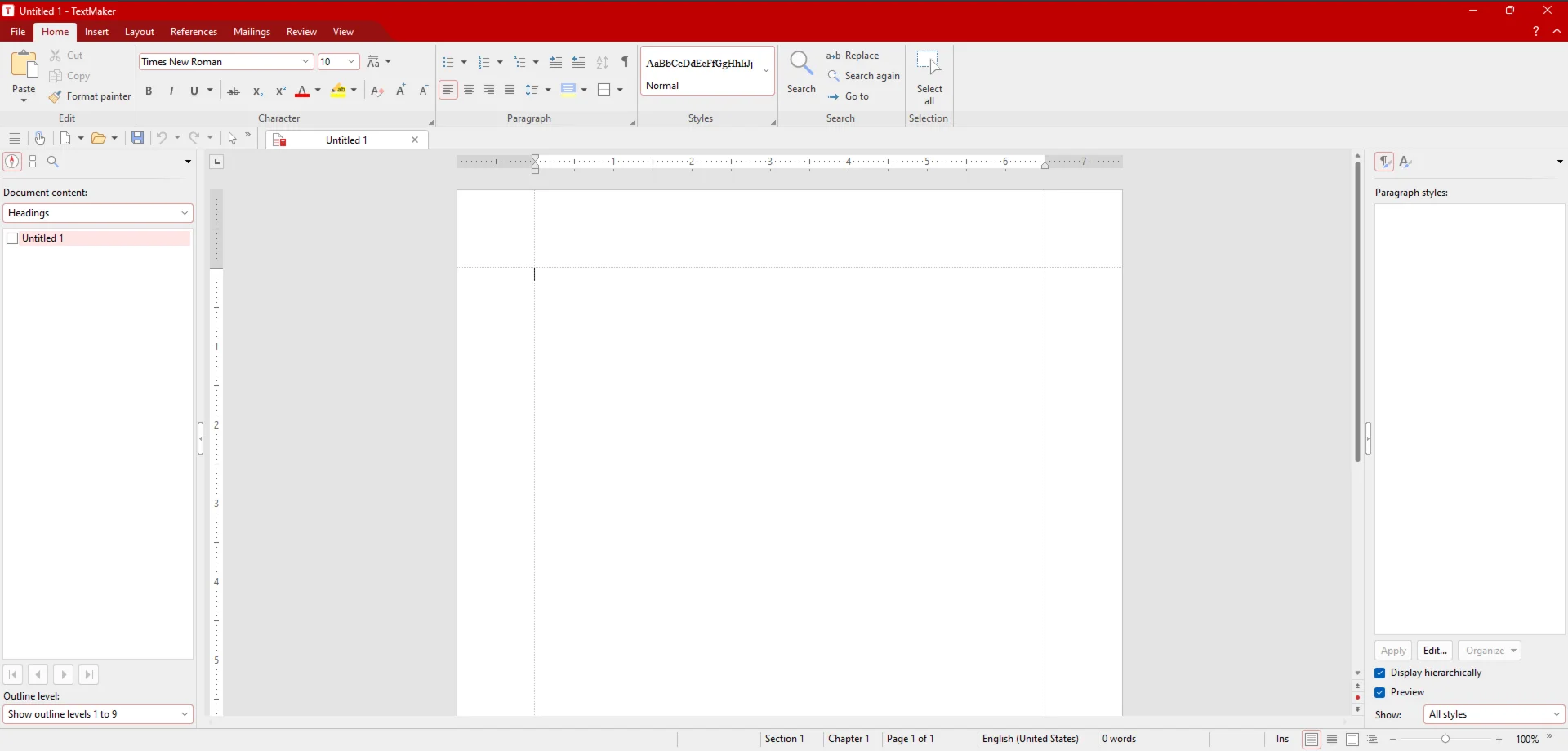
Task: Click the Replace button
Action: [x=853, y=56]
